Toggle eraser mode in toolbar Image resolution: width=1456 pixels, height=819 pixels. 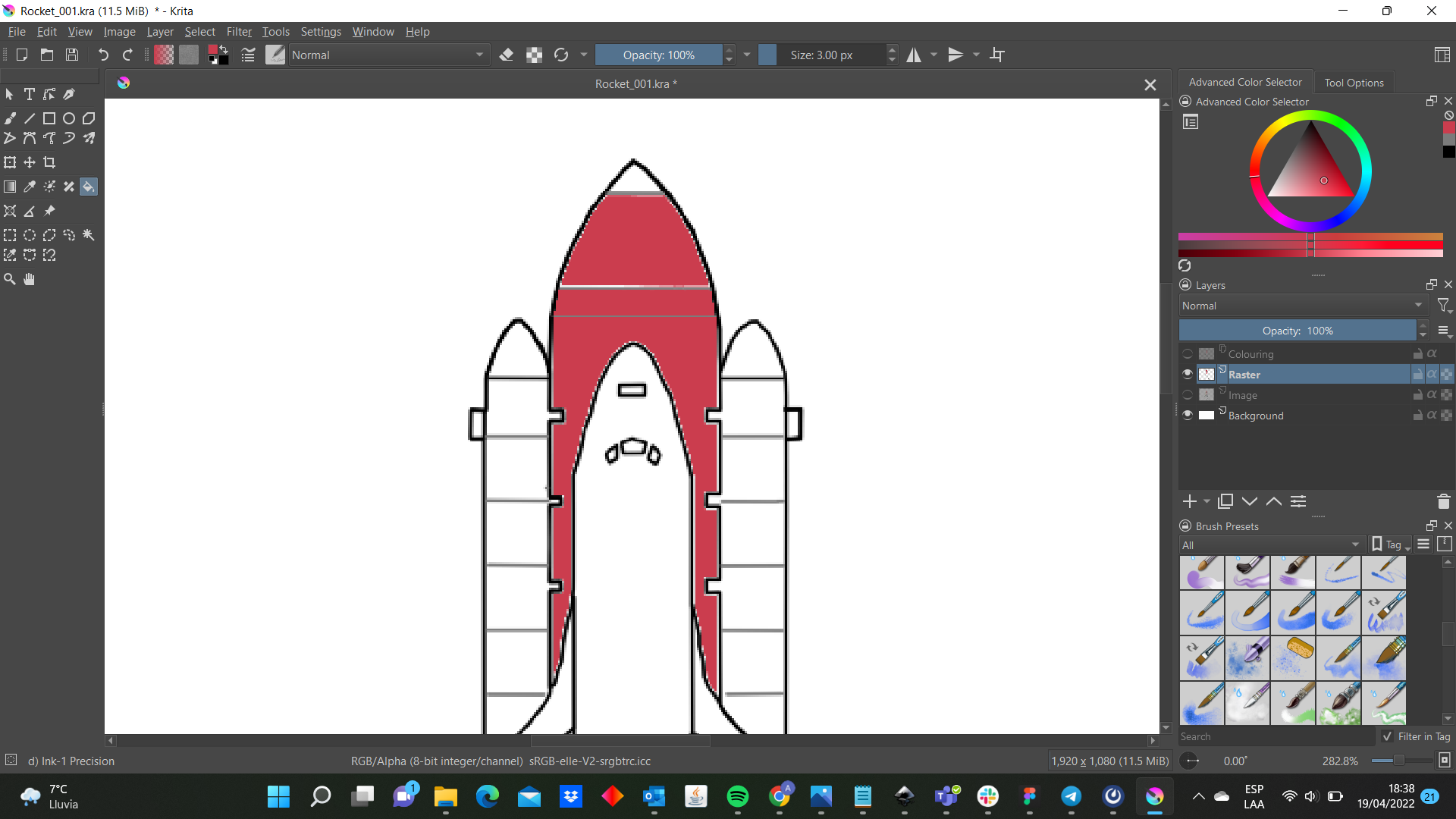[507, 55]
